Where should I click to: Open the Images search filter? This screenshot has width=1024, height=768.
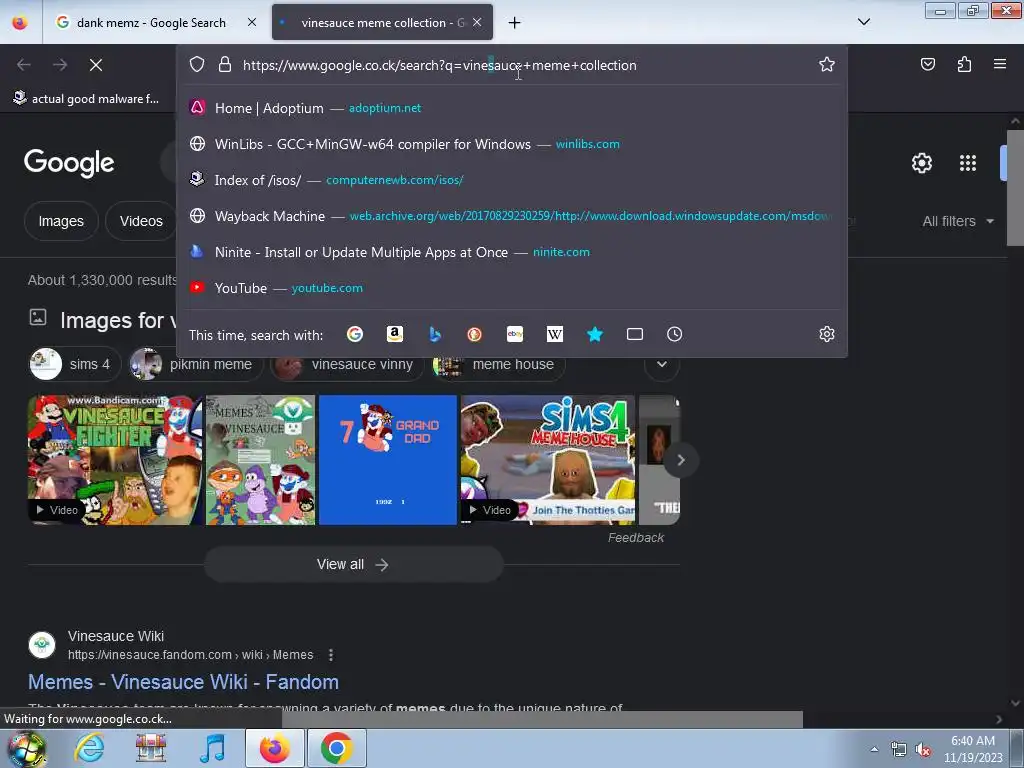pyautogui.click(x=61, y=221)
